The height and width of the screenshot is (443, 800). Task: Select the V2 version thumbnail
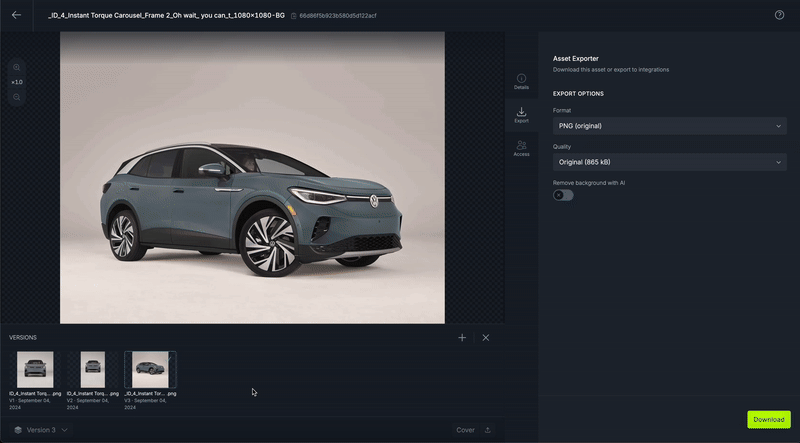[92, 369]
